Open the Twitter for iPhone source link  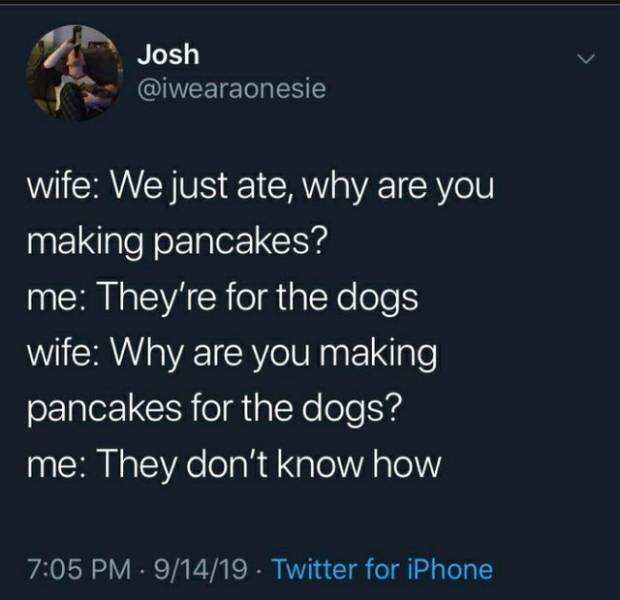383,569
